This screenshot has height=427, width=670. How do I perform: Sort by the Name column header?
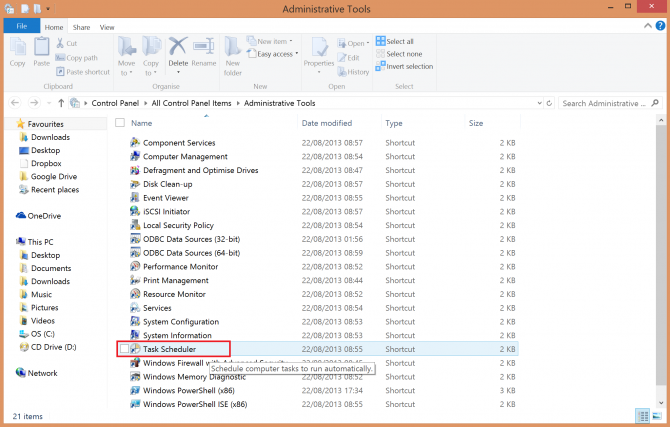[x=141, y=123]
